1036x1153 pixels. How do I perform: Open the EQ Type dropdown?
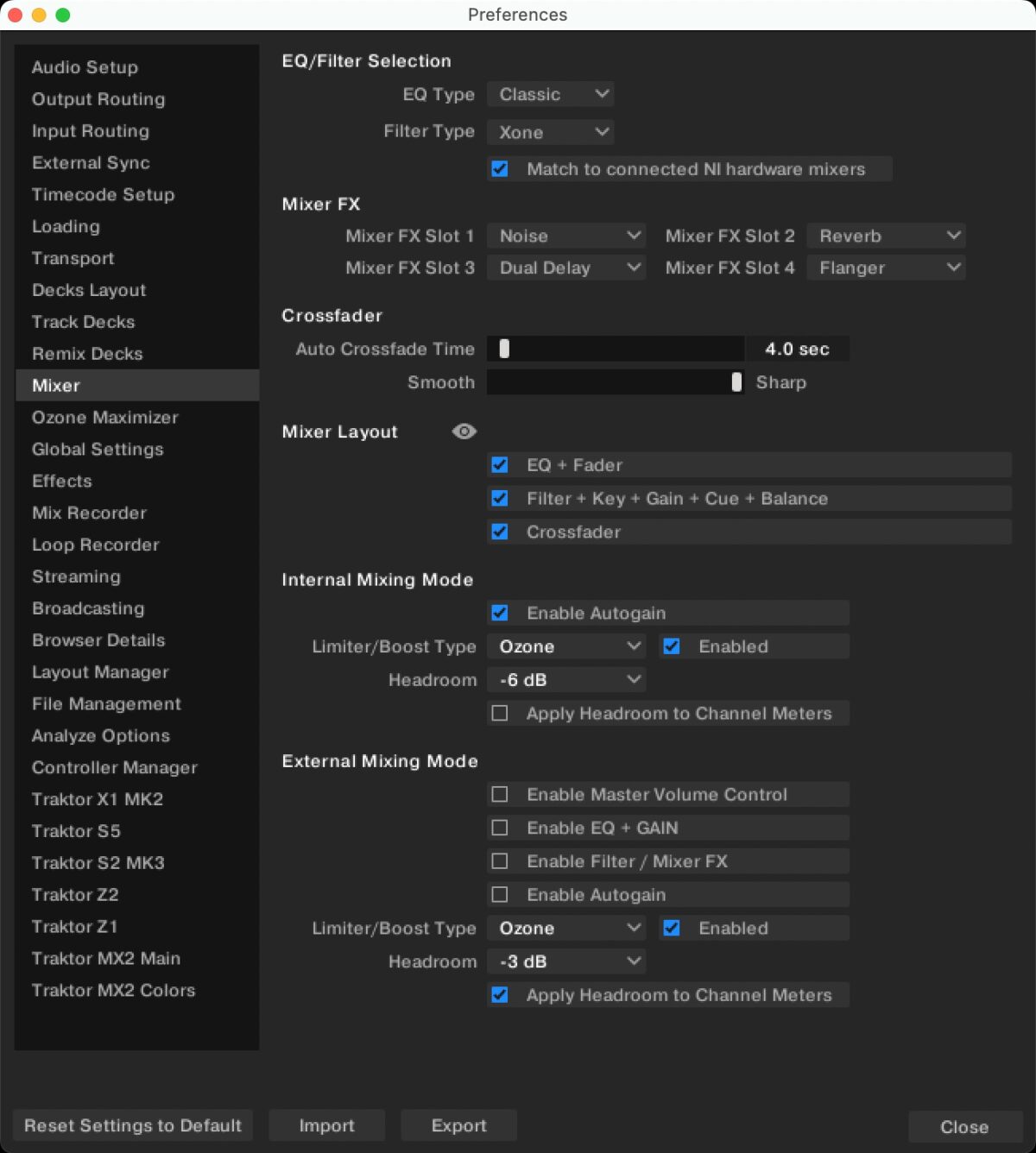pos(550,94)
